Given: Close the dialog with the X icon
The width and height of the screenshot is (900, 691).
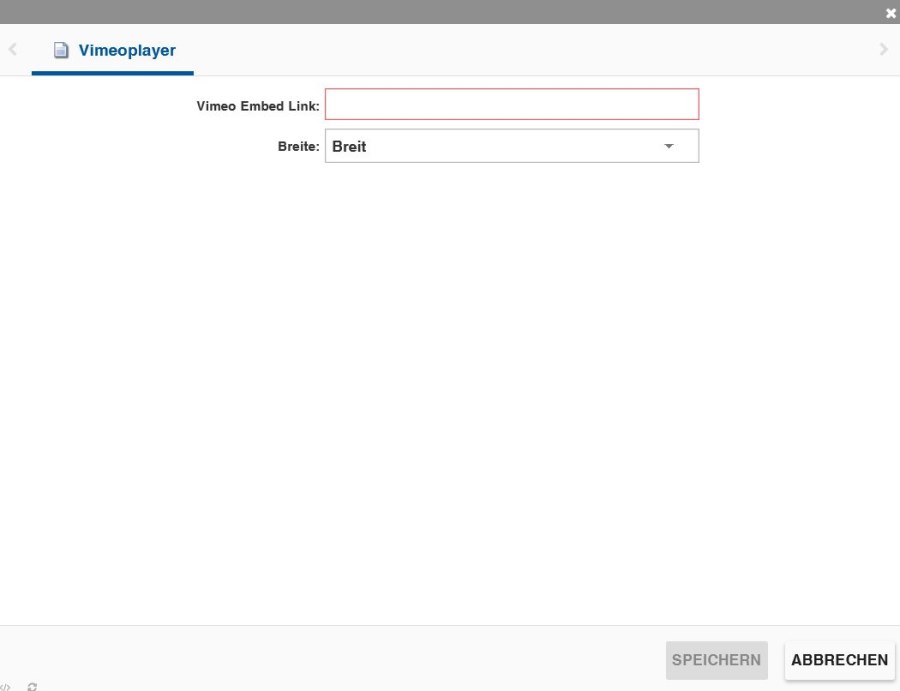Looking at the screenshot, I should coord(891,13).
